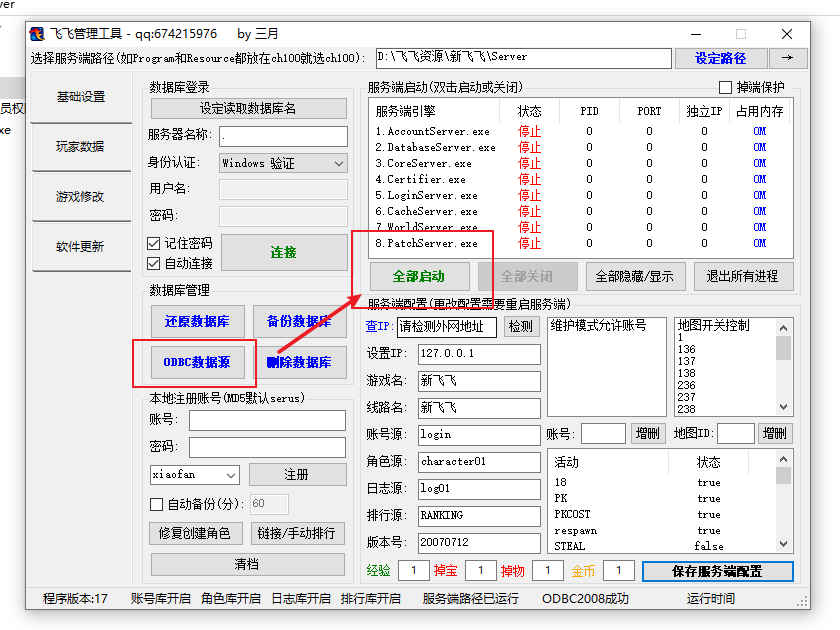
Task: Switch to the 基础设置 tab
Action: 80,97
